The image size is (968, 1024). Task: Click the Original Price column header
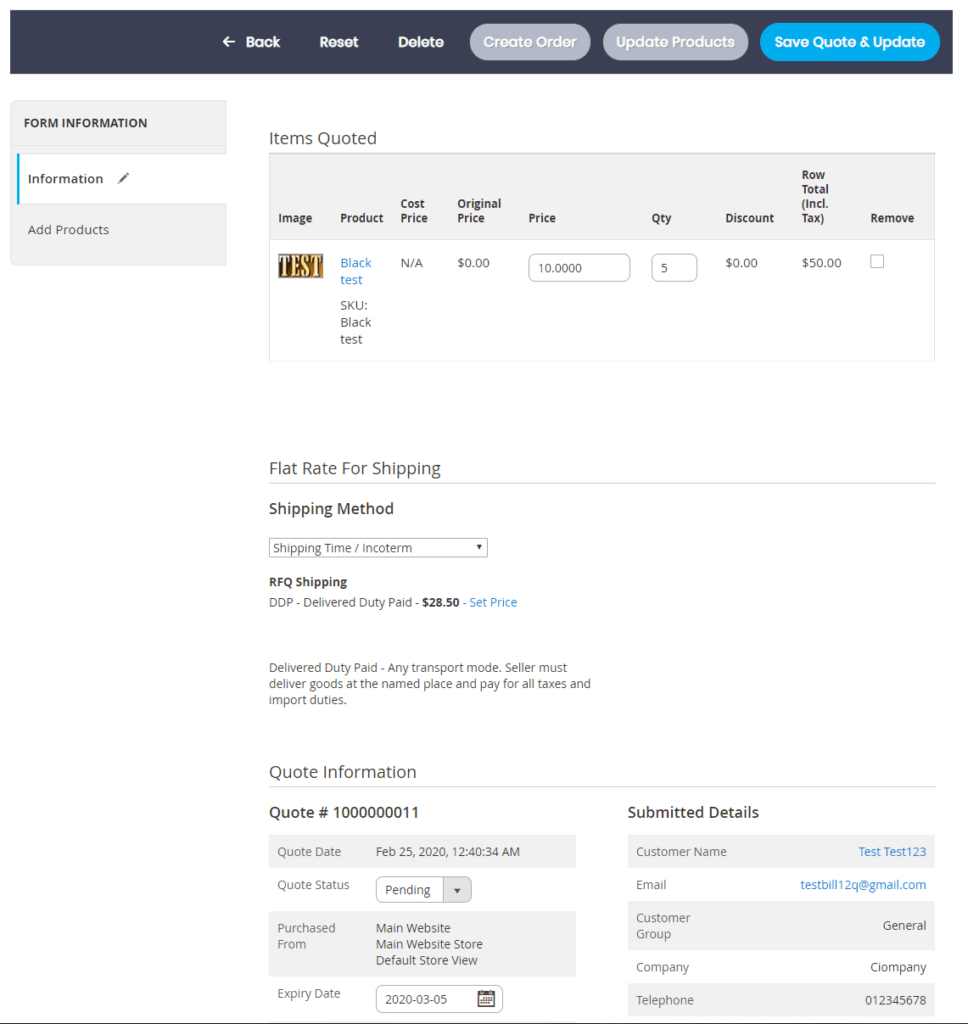pyautogui.click(x=479, y=210)
